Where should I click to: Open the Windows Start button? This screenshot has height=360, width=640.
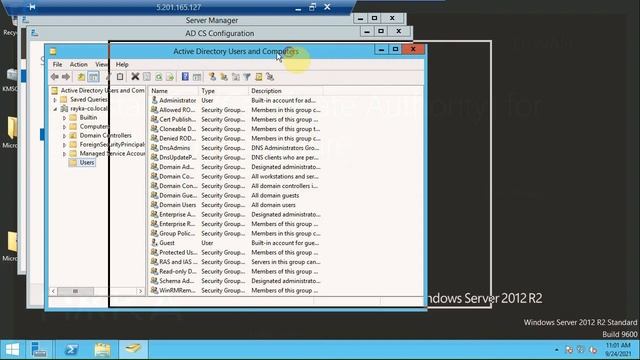click(12, 350)
